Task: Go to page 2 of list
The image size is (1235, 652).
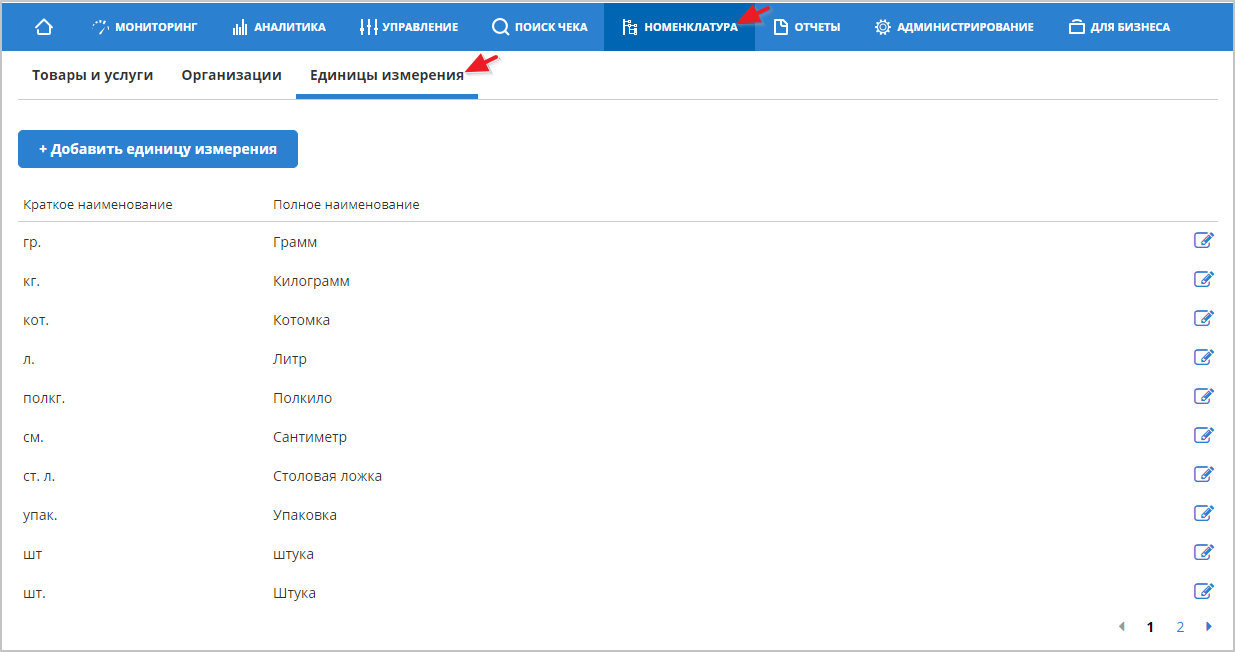Action: click(1180, 627)
